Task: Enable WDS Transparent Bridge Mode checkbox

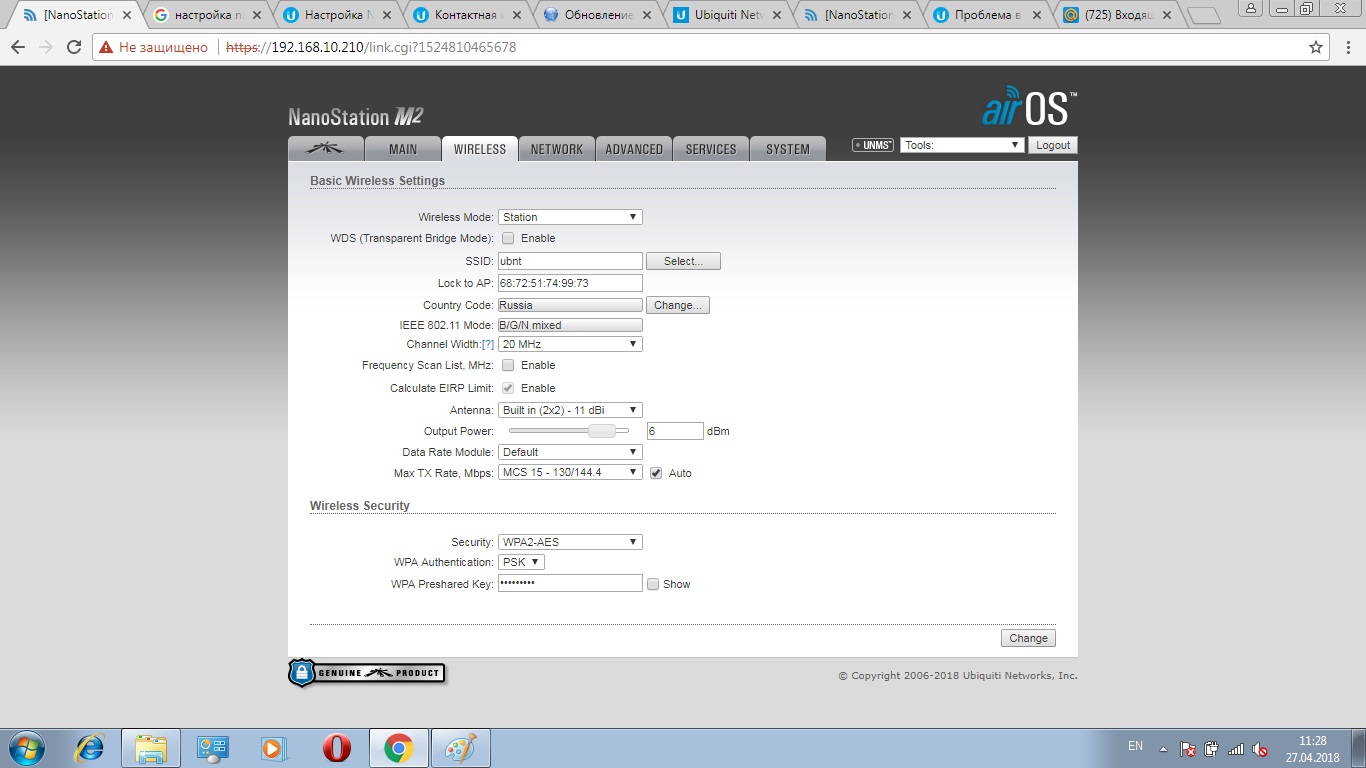Action: pos(508,238)
